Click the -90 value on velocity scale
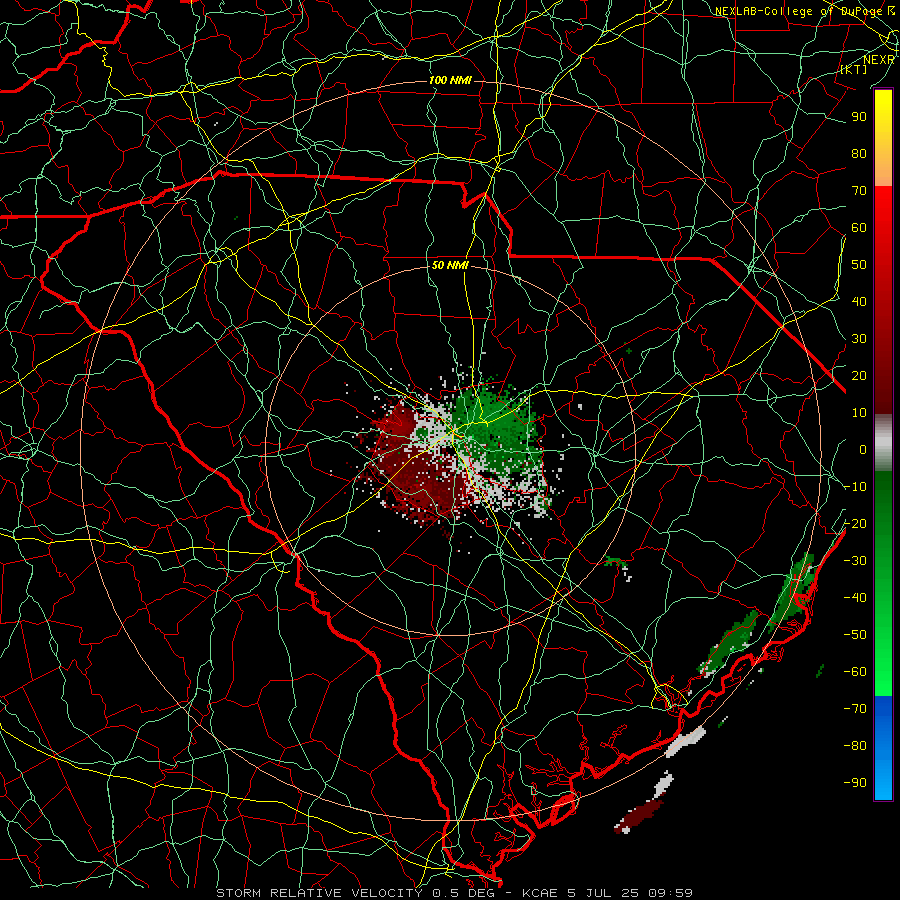The image size is (900, 900). [x=855, y=783]
